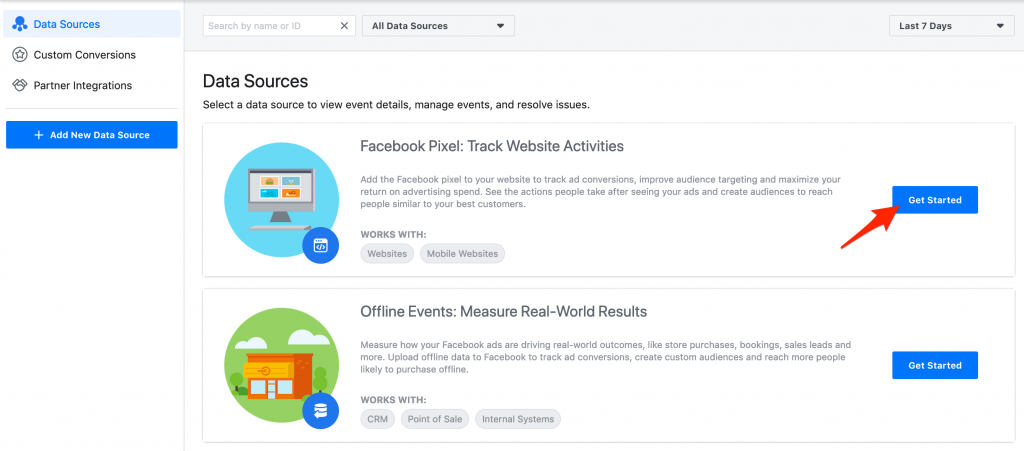Click the Last 7 Days dropdown arrow
1024x451 pixels.
pos(1000,26)
